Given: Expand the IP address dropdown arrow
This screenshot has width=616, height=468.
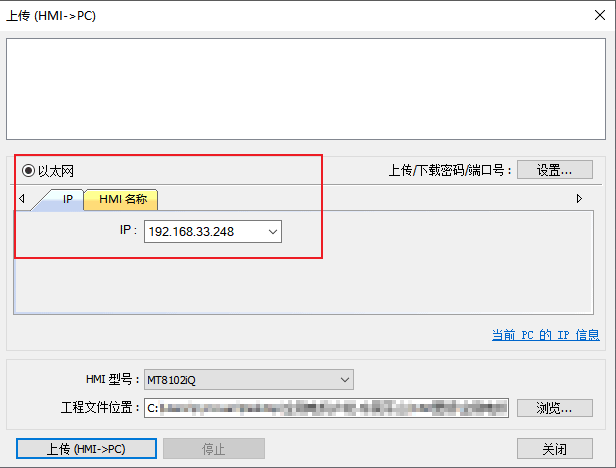Looking at the screenshot, I should pos(271,232).
